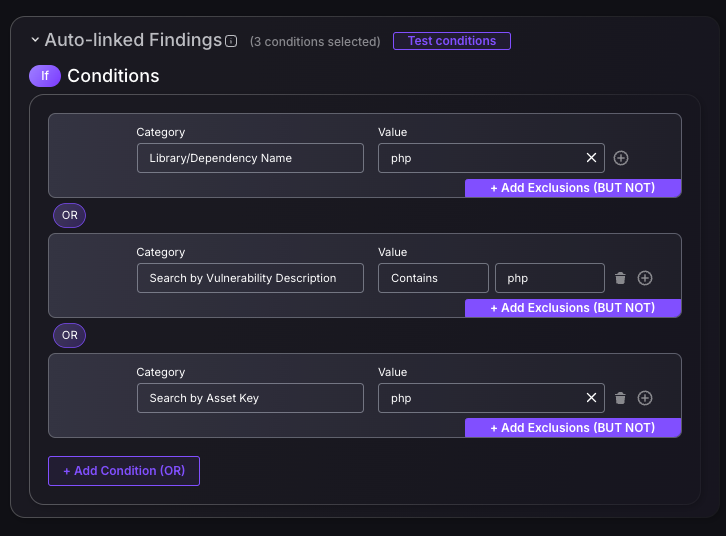Open Search by Asset Key category dropdown
726x536 pixels.
[x=250, y=398]
